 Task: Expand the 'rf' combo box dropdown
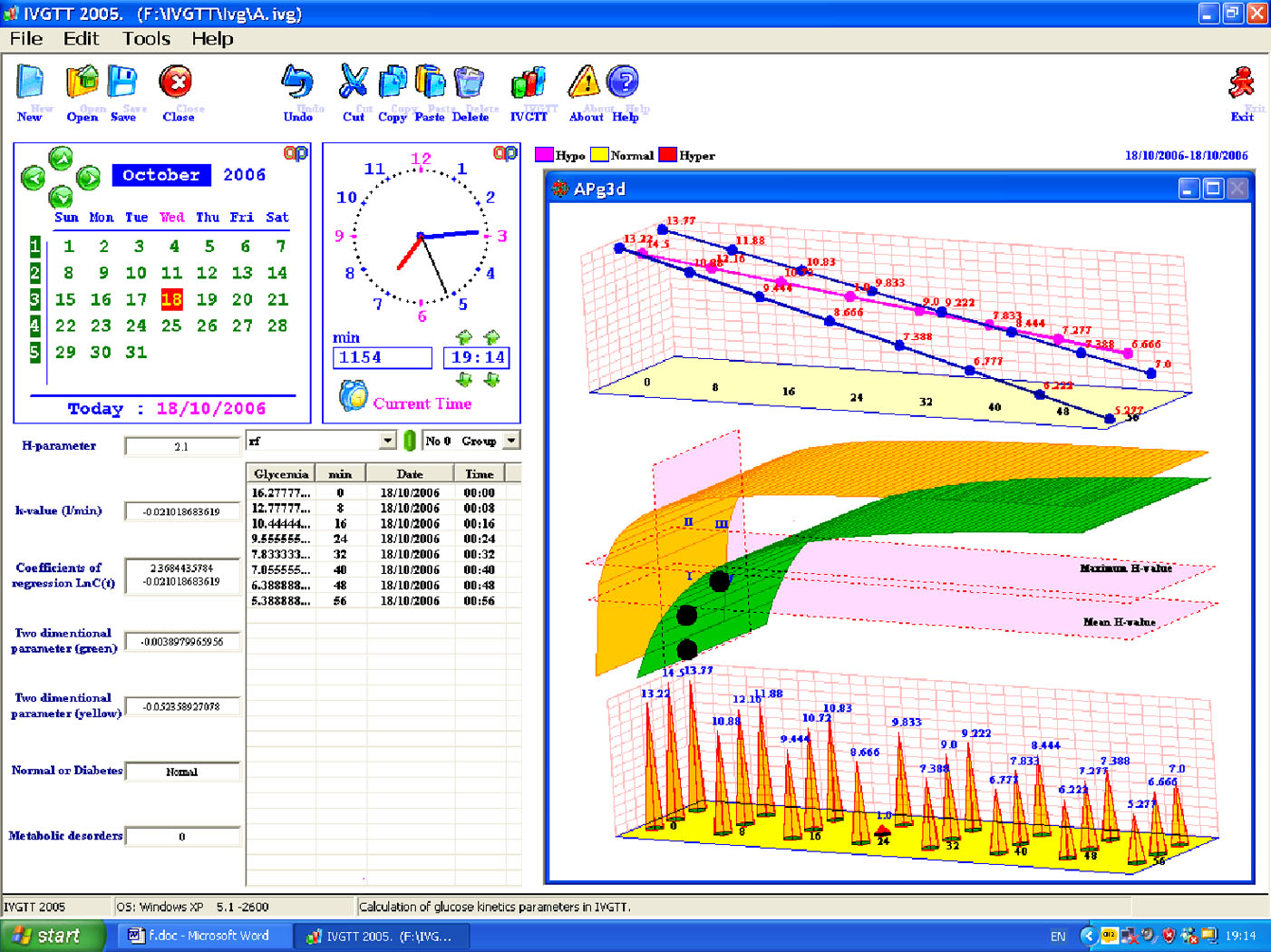[x=387, y=441]
